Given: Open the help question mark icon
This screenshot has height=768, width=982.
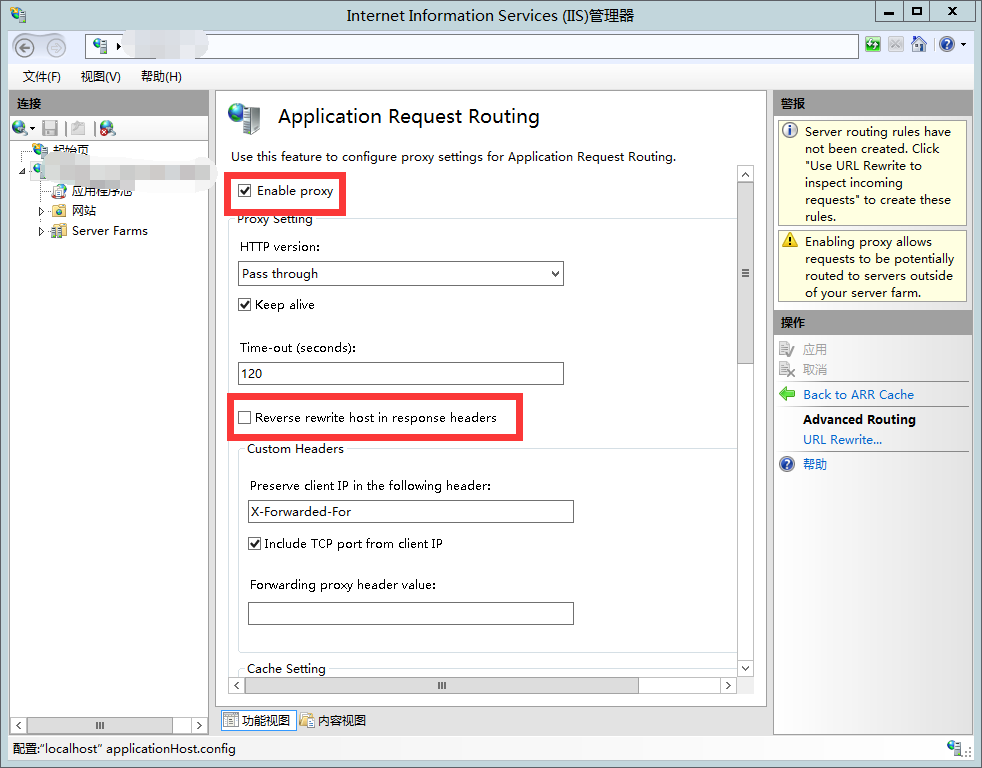Looking at the screenshot, I should click(945, 45).
